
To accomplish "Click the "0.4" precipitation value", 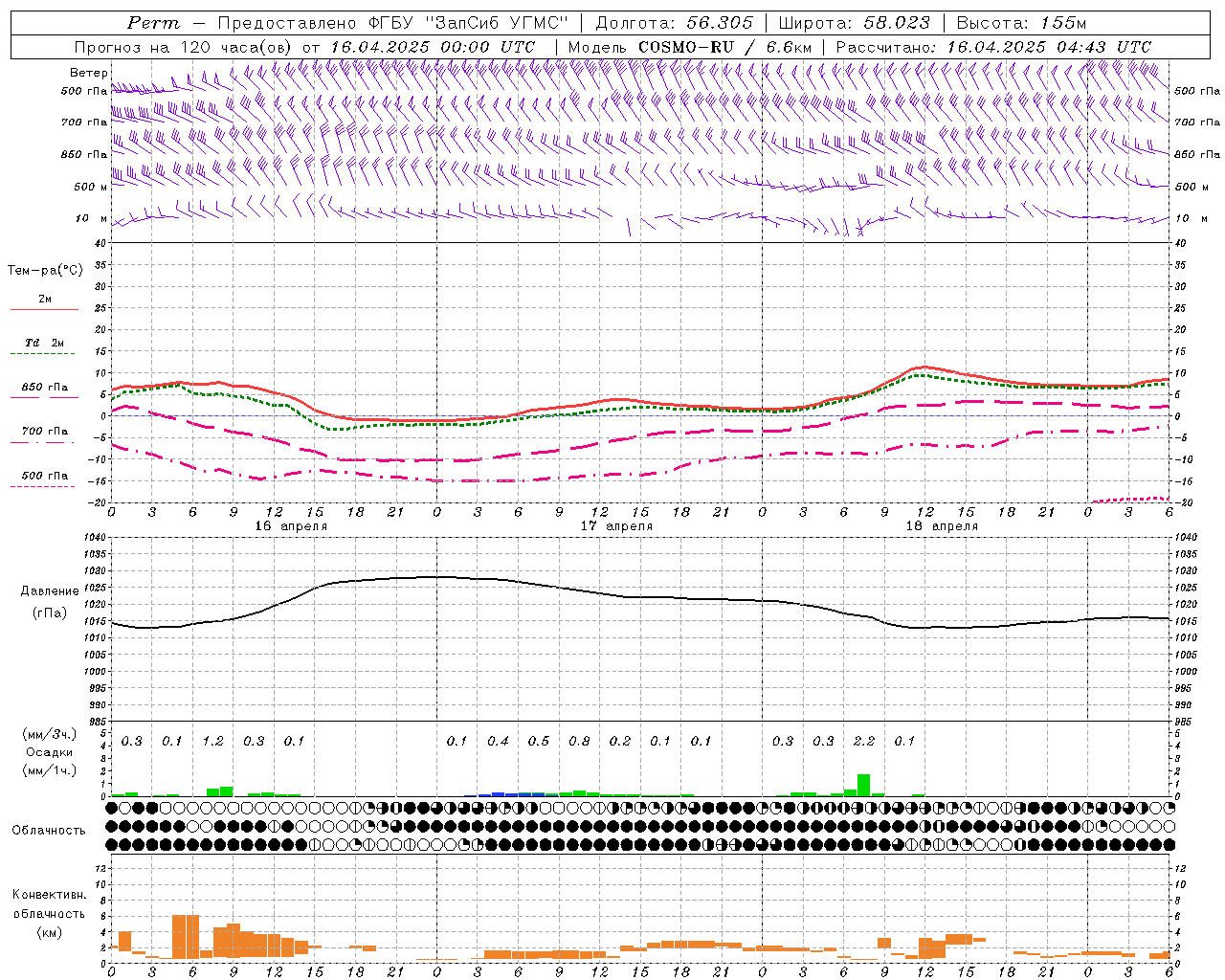I will tap(498, 742).
